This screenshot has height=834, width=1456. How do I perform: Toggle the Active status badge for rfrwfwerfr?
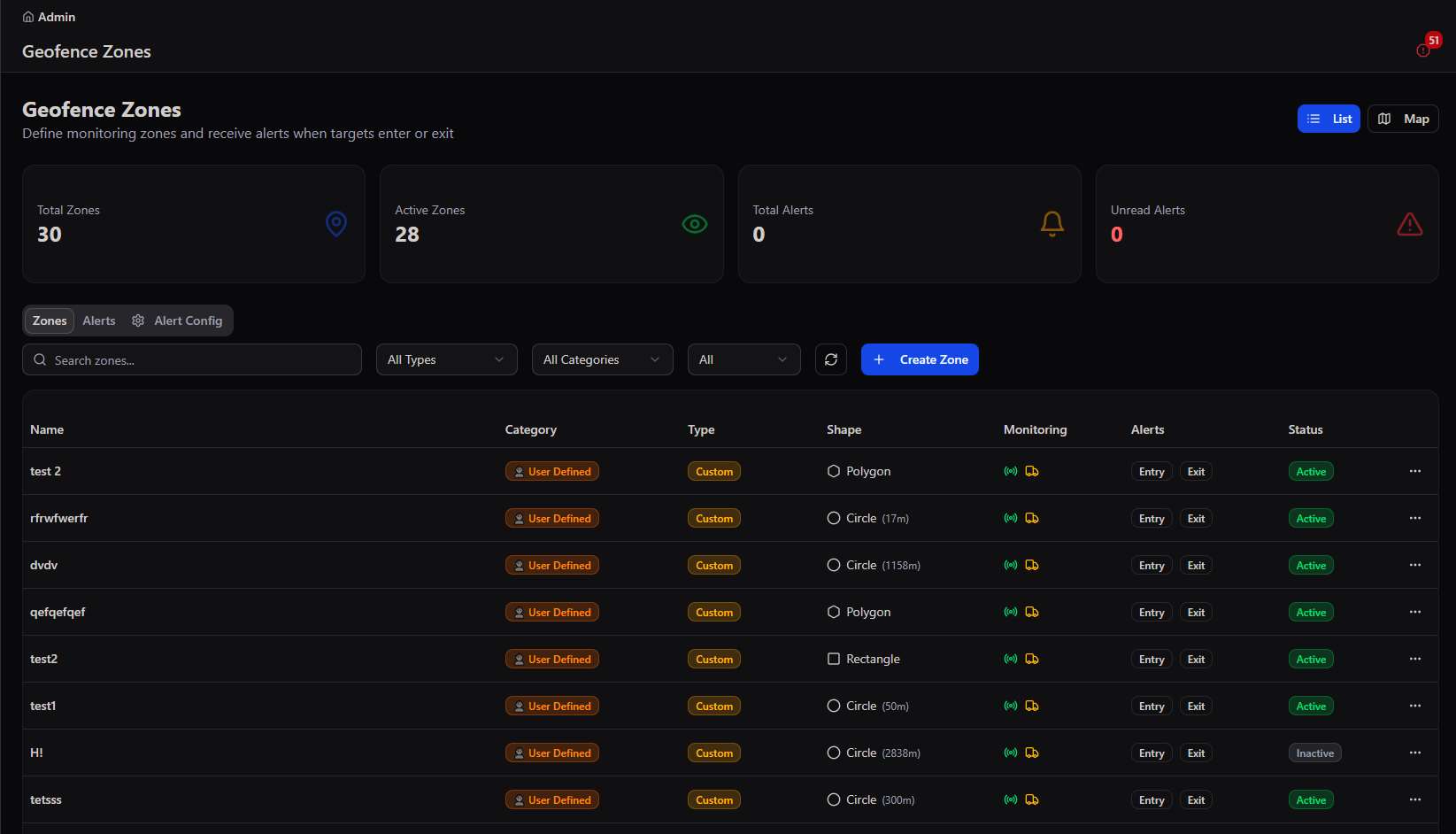click(1311, 519)
